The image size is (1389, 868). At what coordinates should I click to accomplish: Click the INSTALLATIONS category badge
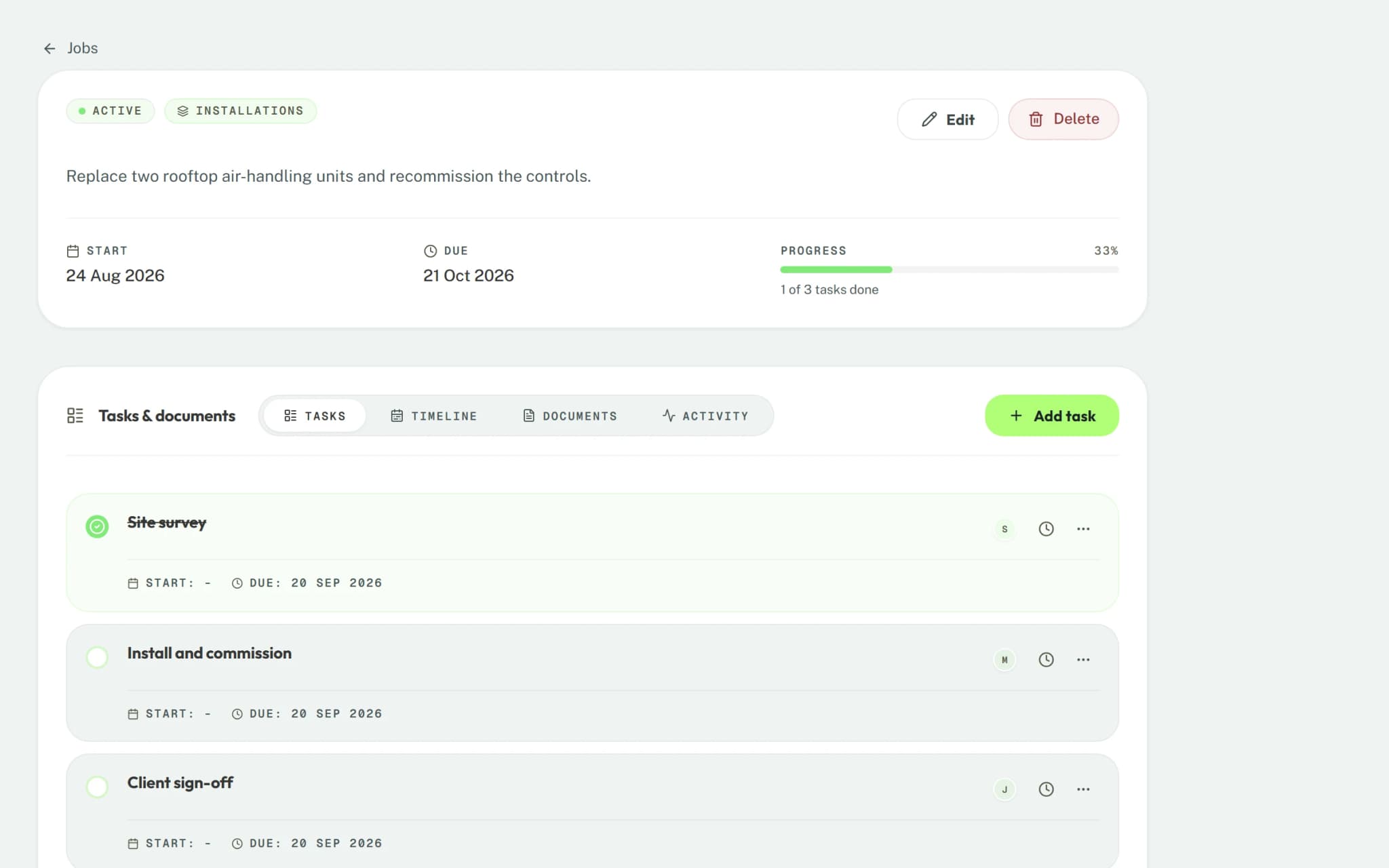[x=240, y=111]
